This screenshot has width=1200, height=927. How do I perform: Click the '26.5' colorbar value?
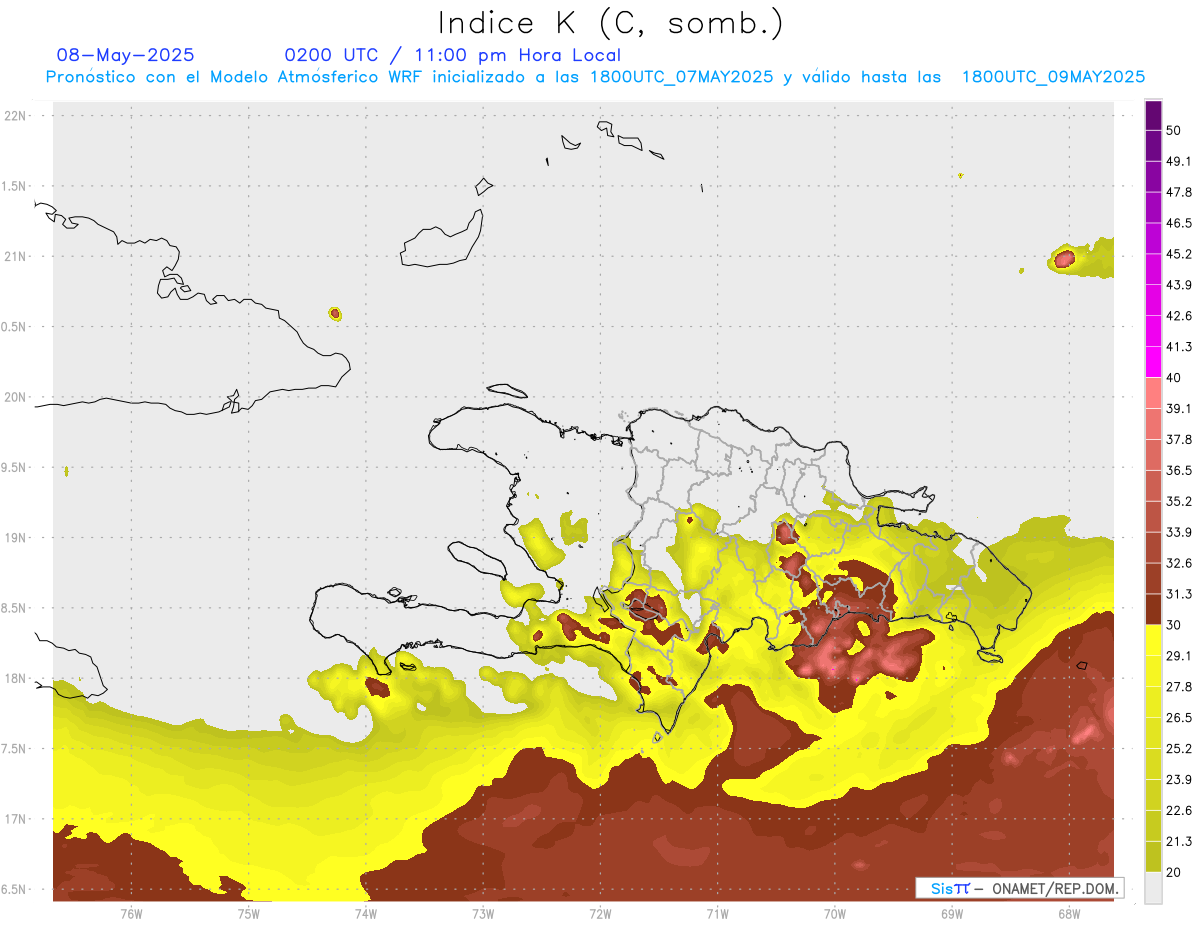pos(1178,718)
